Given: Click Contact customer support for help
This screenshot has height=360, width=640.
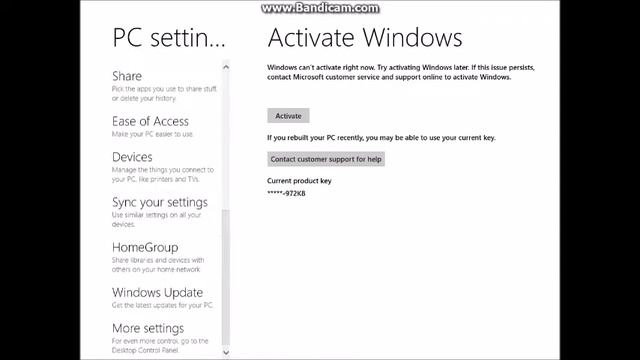Looking at the screenshot, I should 326,159.
